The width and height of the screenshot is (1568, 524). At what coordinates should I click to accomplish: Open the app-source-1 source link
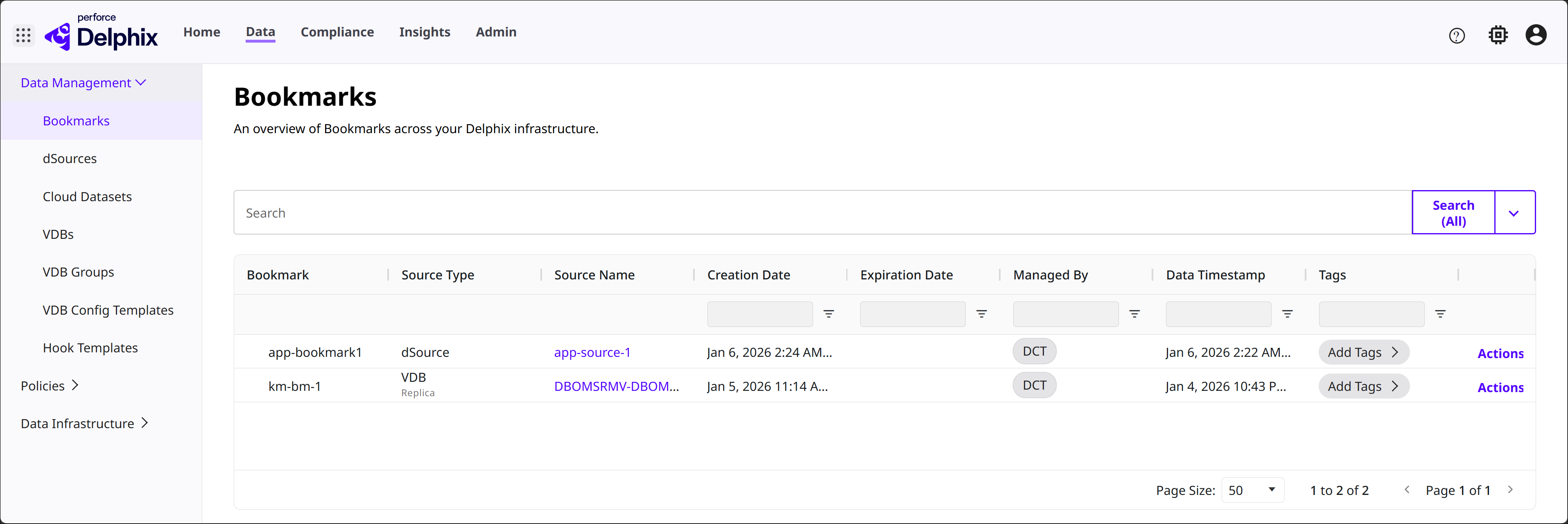tap(592, 352)
